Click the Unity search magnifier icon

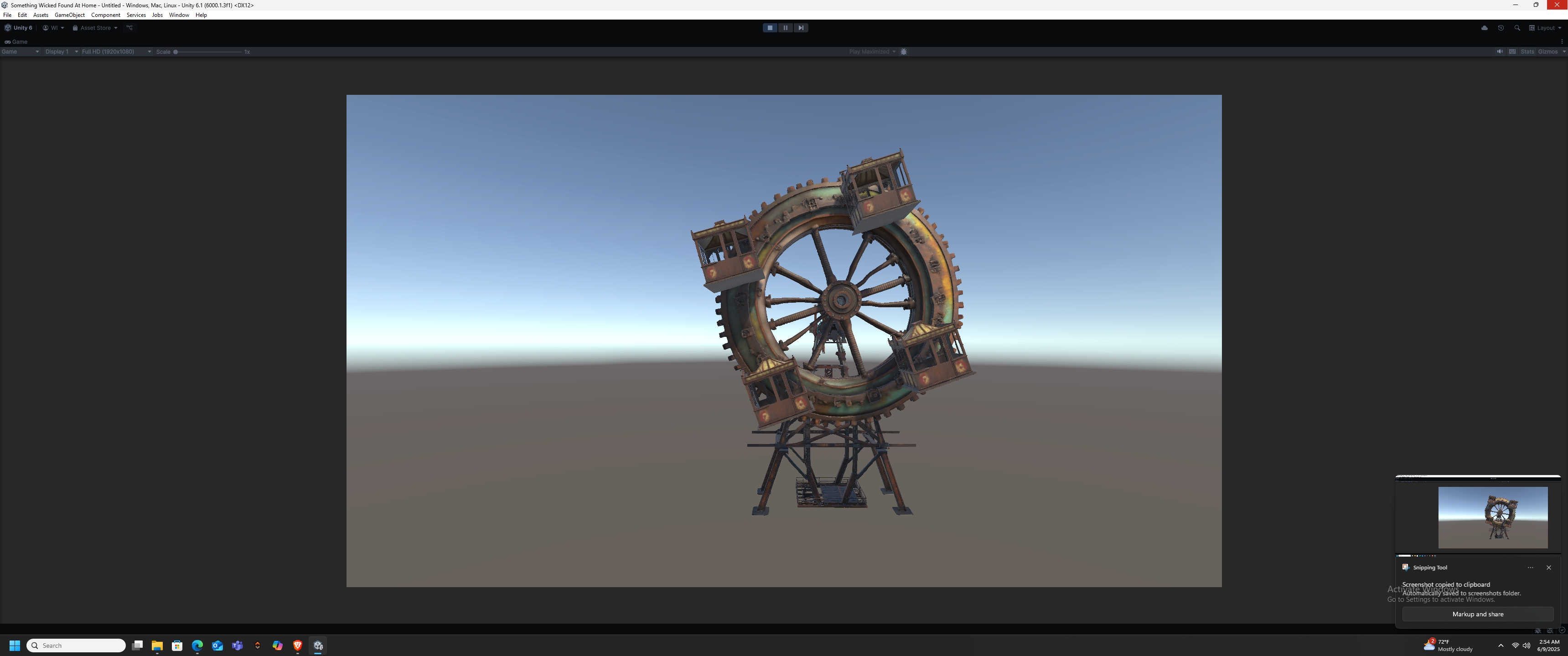1517,28
